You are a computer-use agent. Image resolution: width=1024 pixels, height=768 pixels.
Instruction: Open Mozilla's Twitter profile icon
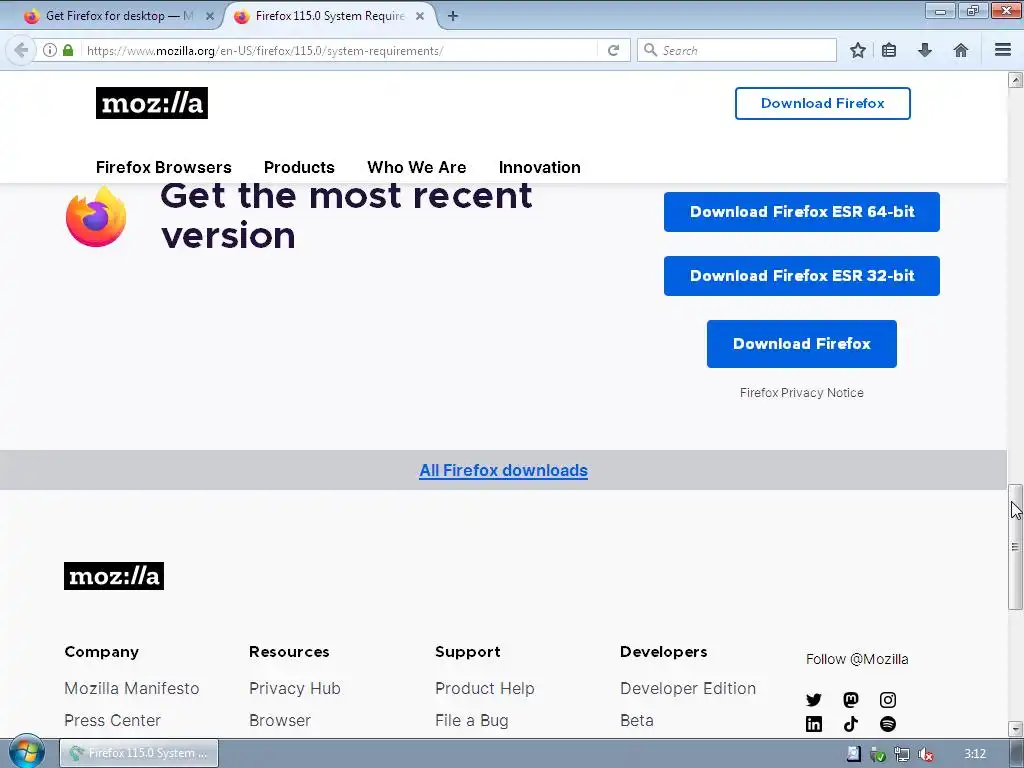(x=814, y=700)
